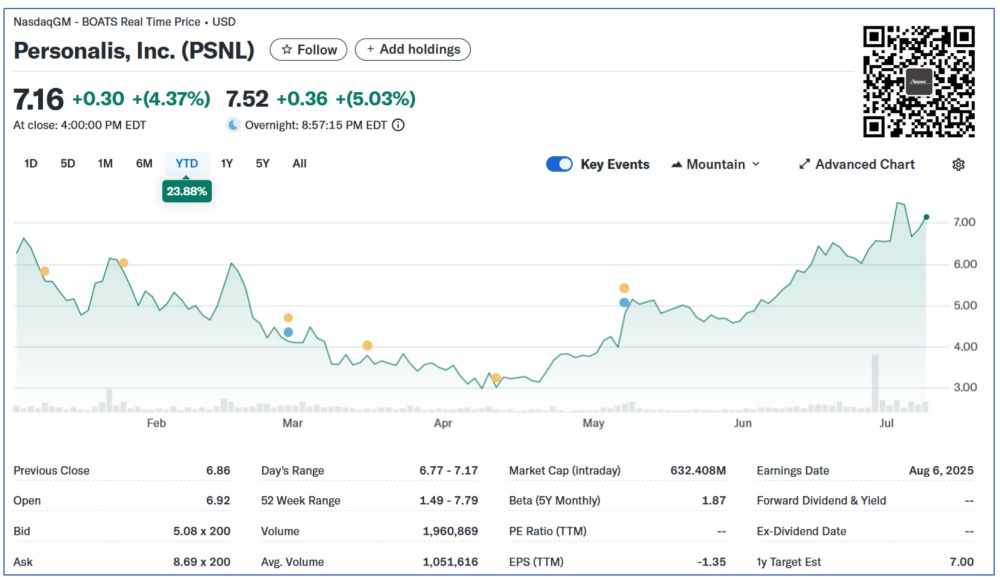Click the orange event dot in mid-April

(x=496, y=378)
